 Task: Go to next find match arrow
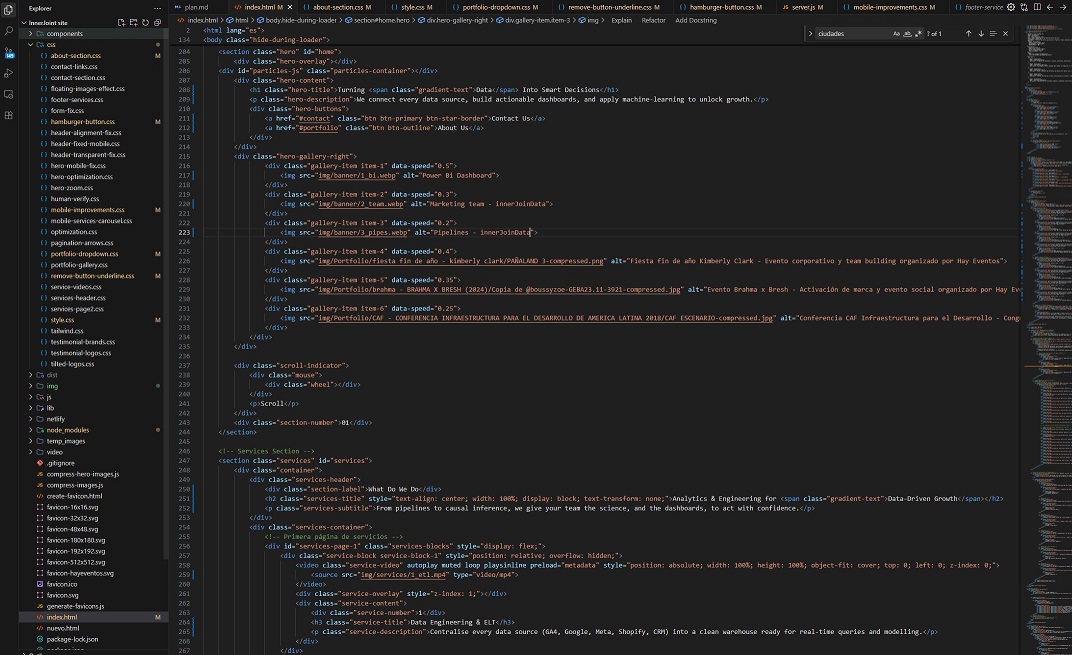pyautogui.click(x=981, y=34)
